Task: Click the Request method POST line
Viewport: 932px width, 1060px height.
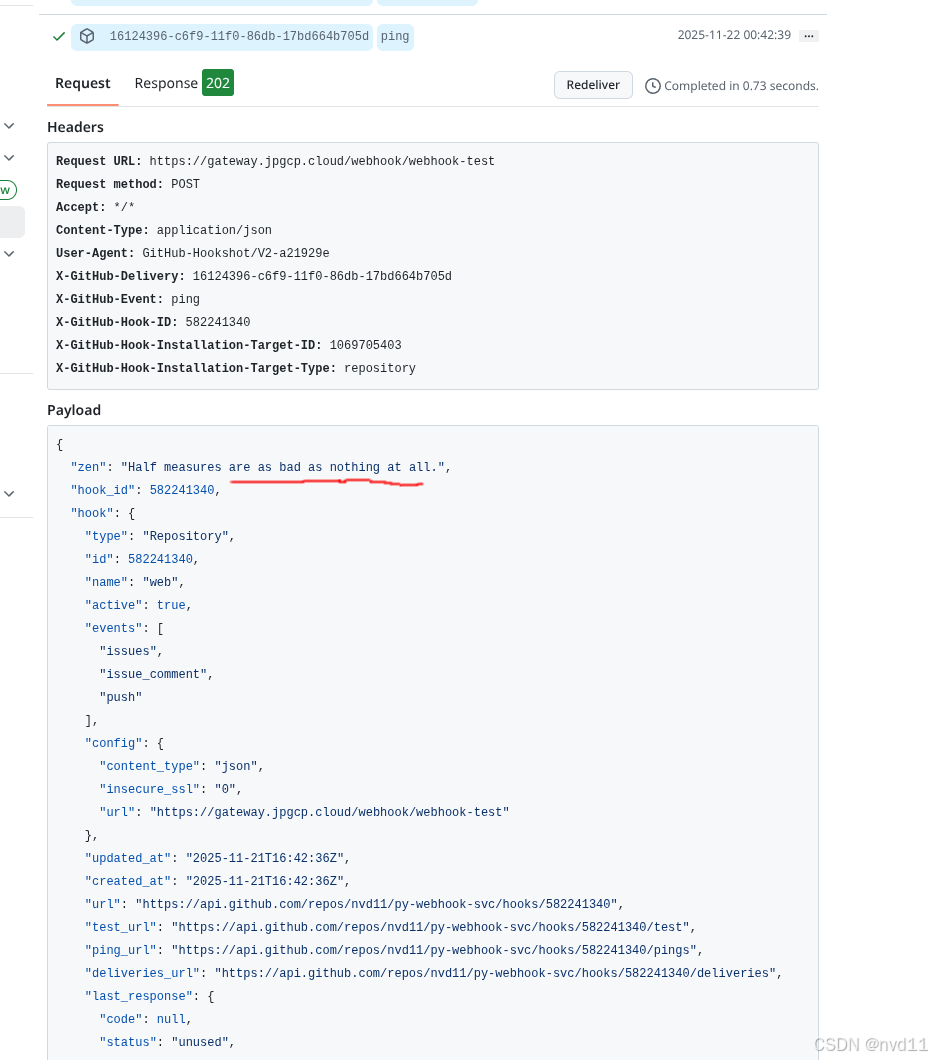Action: [128, 184]
